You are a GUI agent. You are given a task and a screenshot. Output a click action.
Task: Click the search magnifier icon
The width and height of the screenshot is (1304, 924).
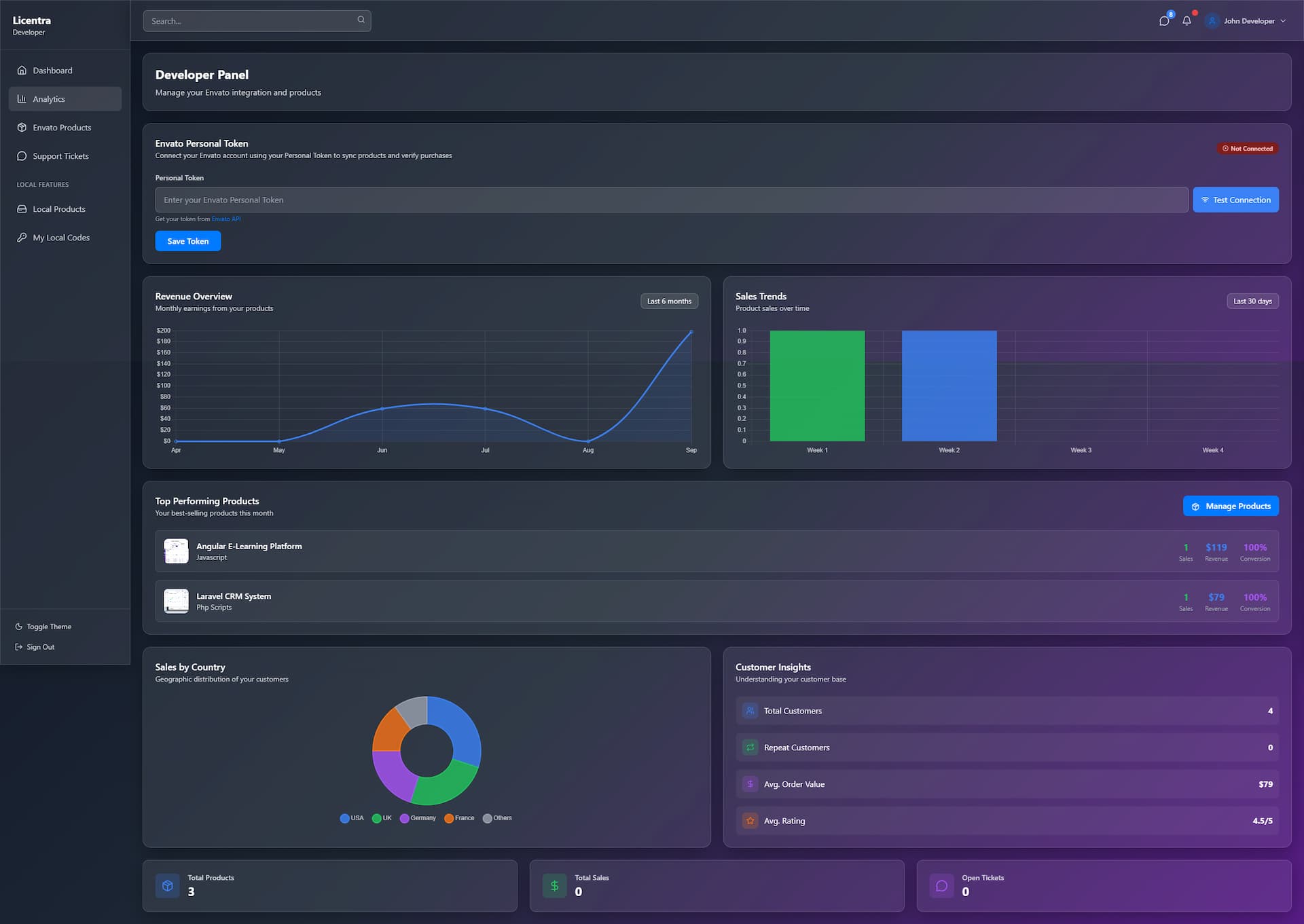(361, 20)
